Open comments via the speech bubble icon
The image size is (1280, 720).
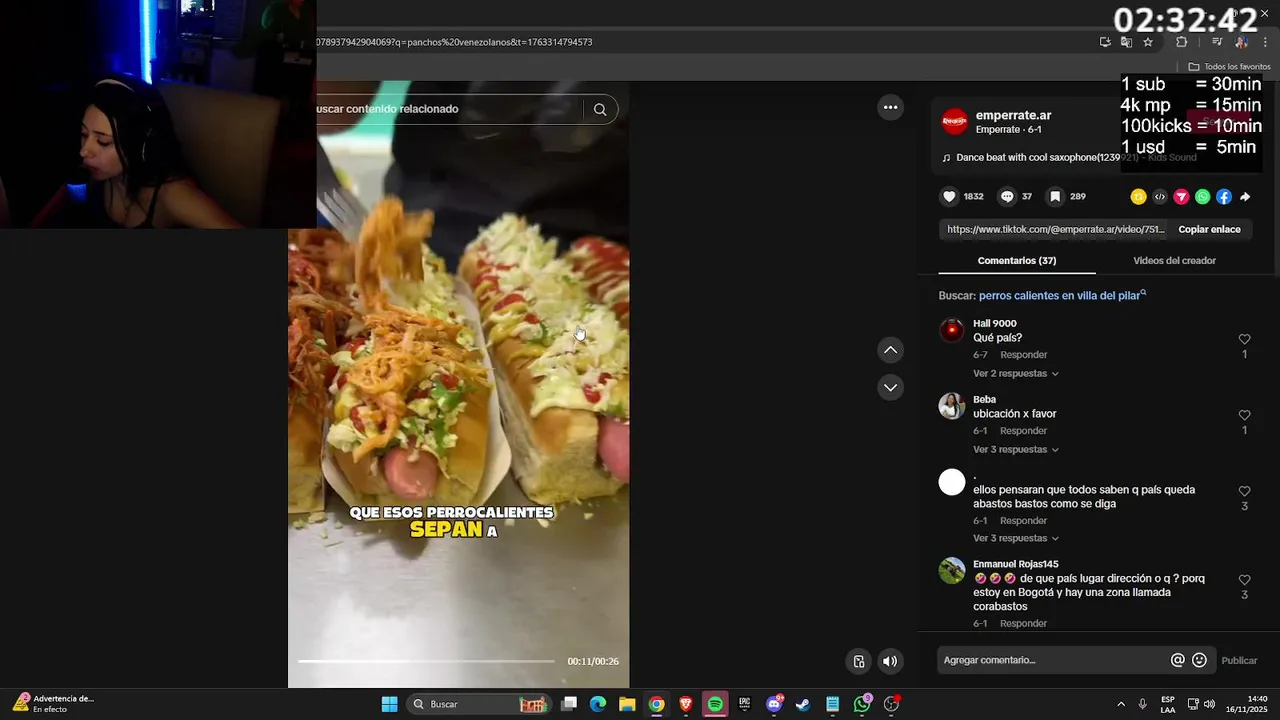coord(1007,197)
